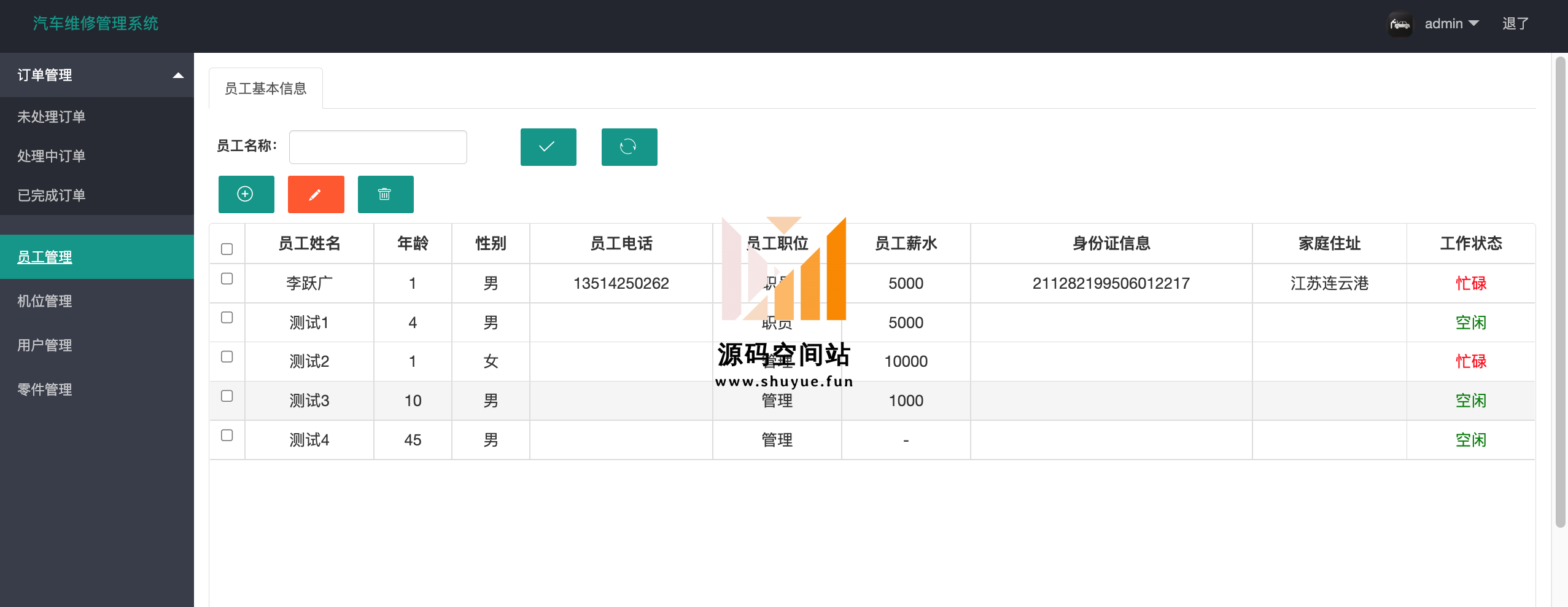The width and height of the screenshot is (1568, 607).
Task: Click the add employee plus icon
Action: click(246, 194)
